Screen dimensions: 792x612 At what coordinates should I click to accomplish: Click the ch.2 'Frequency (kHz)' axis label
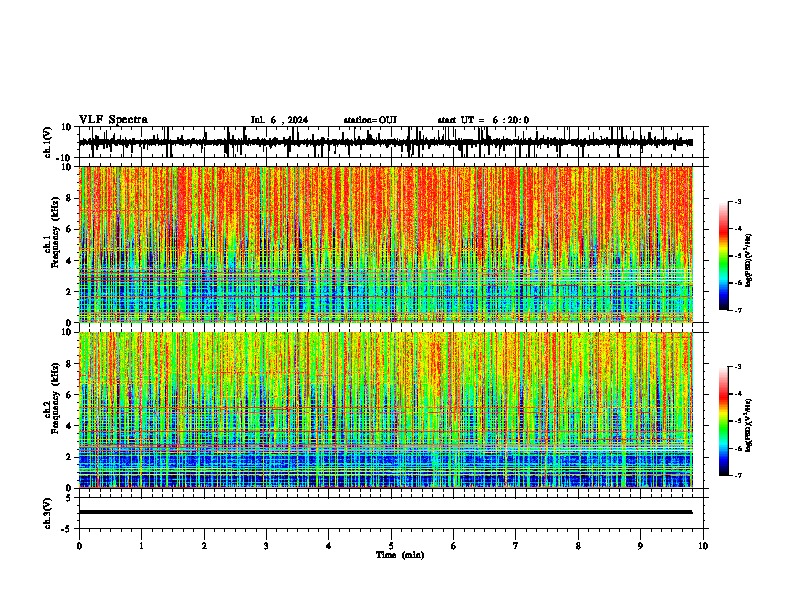pyautogui.click(x=56, y=398)
